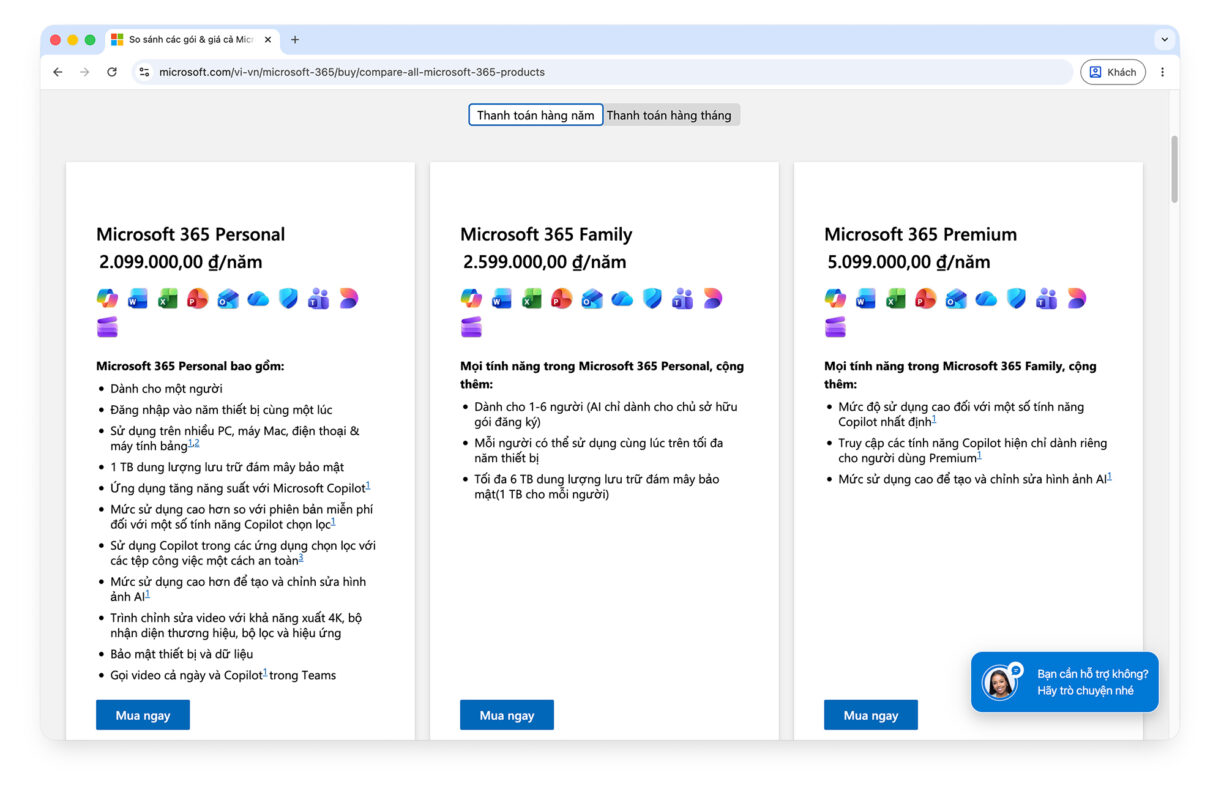This screenshot has width=1224, height=800.
Task: Click the Copilot icon in Microsoft 365 Family card
Action: (471, 298)
